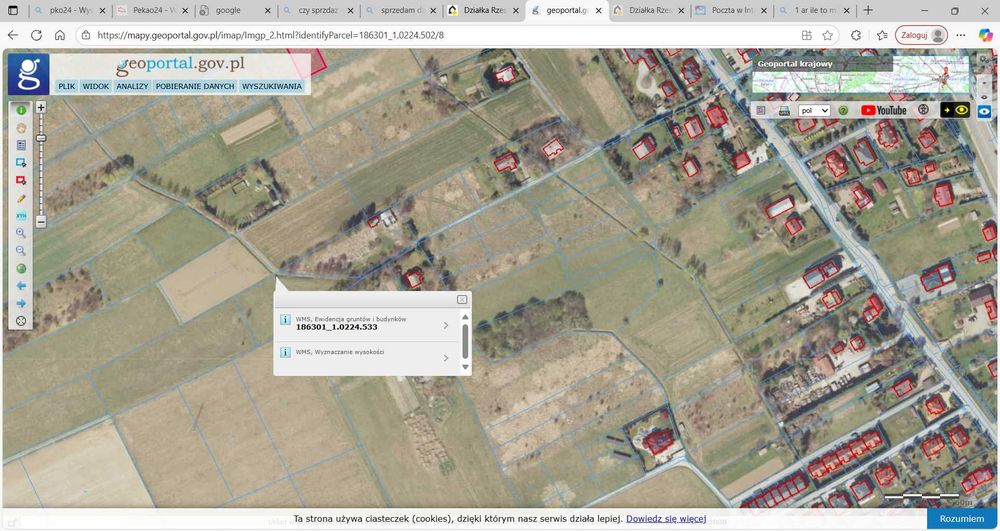The image size is (1000, 531).
Task: Open the browser extensions puzzle icon
Action: 856,35
